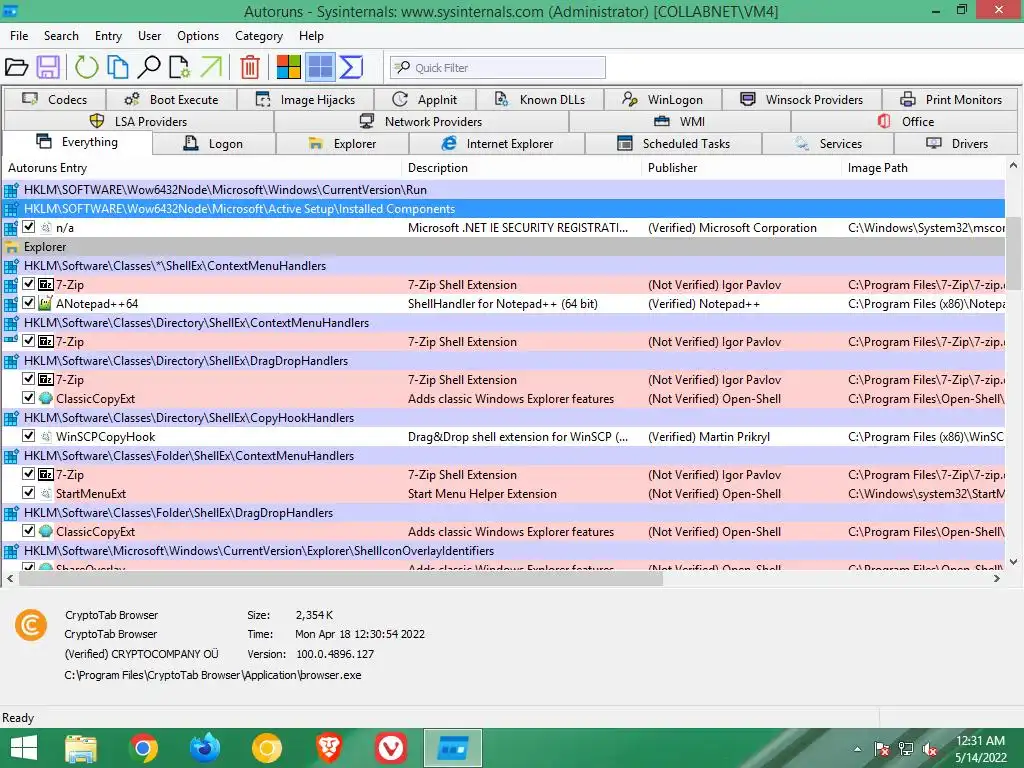
Task: Click the muted volume tray icon
Action: tap(929, 749)
